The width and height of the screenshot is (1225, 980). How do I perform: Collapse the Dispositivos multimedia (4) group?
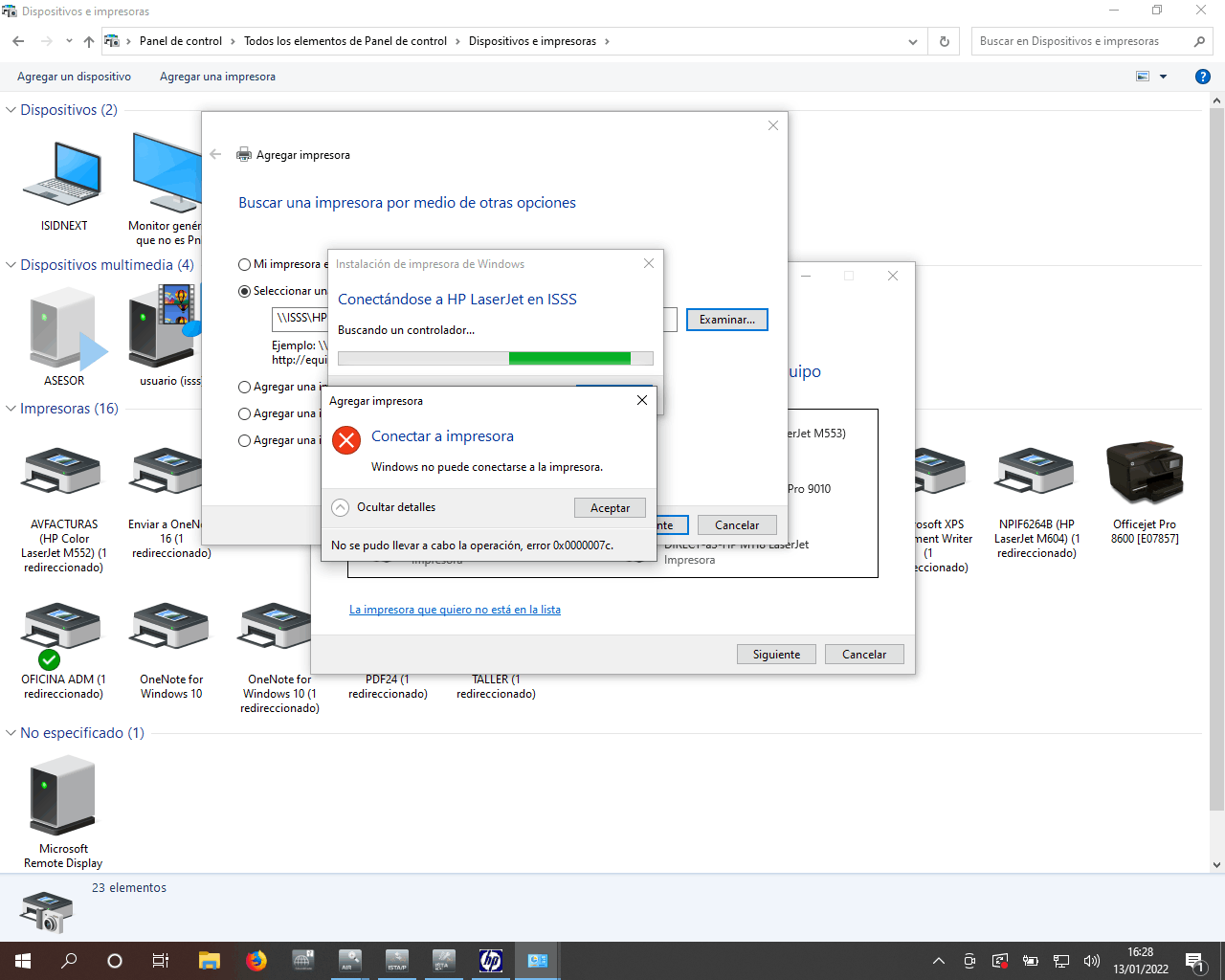point(11,265)
